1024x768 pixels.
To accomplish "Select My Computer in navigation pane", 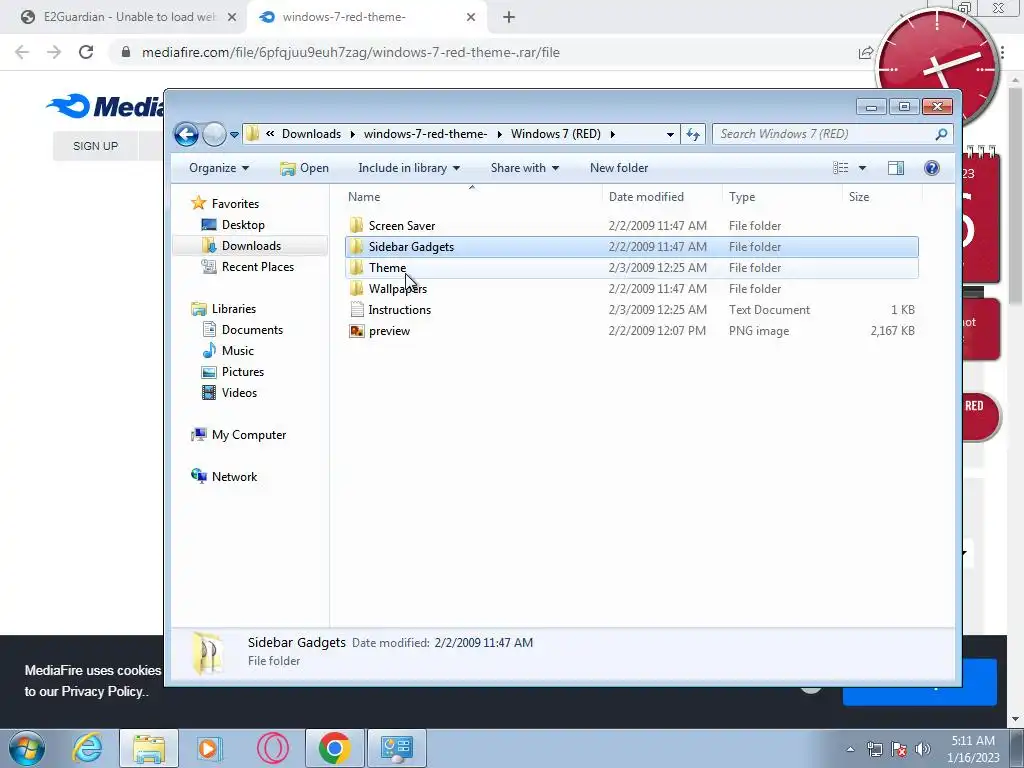I will pyautogui.click(x=238, y=435).
